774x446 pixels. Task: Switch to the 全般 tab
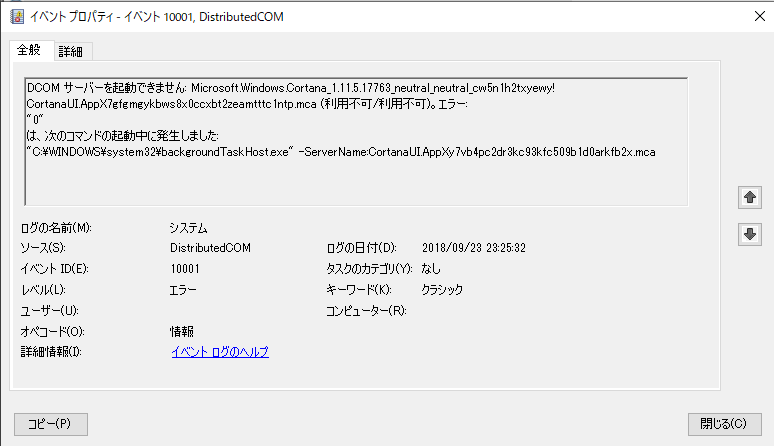pos(29,50)
